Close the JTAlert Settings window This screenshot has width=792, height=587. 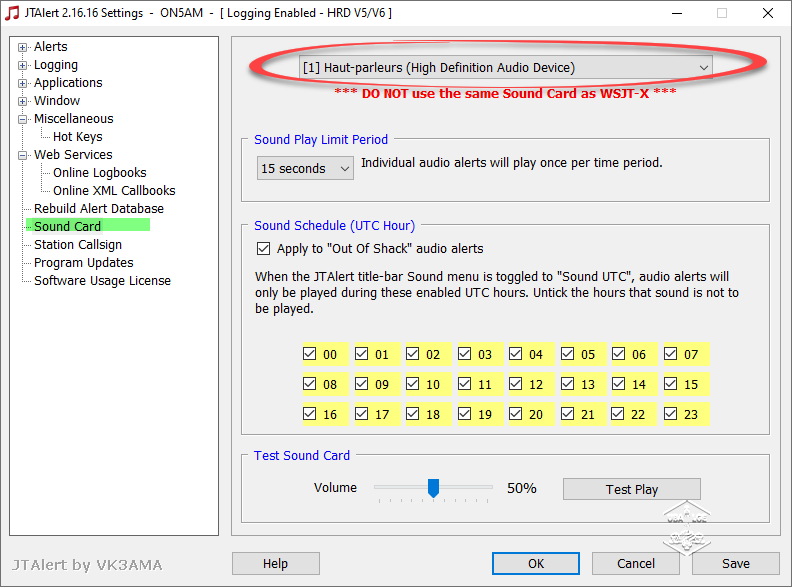point(768,13)
